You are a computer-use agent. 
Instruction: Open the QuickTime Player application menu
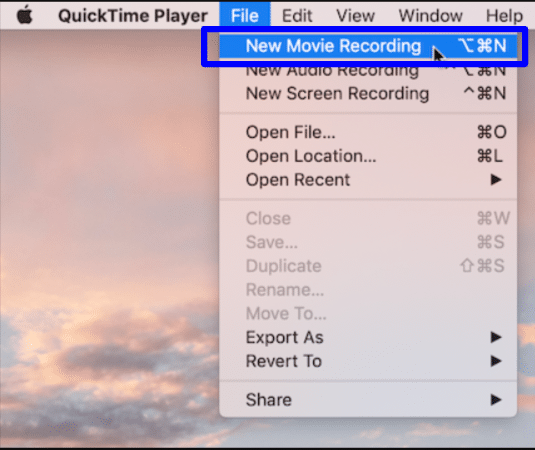pyautogui.click(x=133, y=16)
